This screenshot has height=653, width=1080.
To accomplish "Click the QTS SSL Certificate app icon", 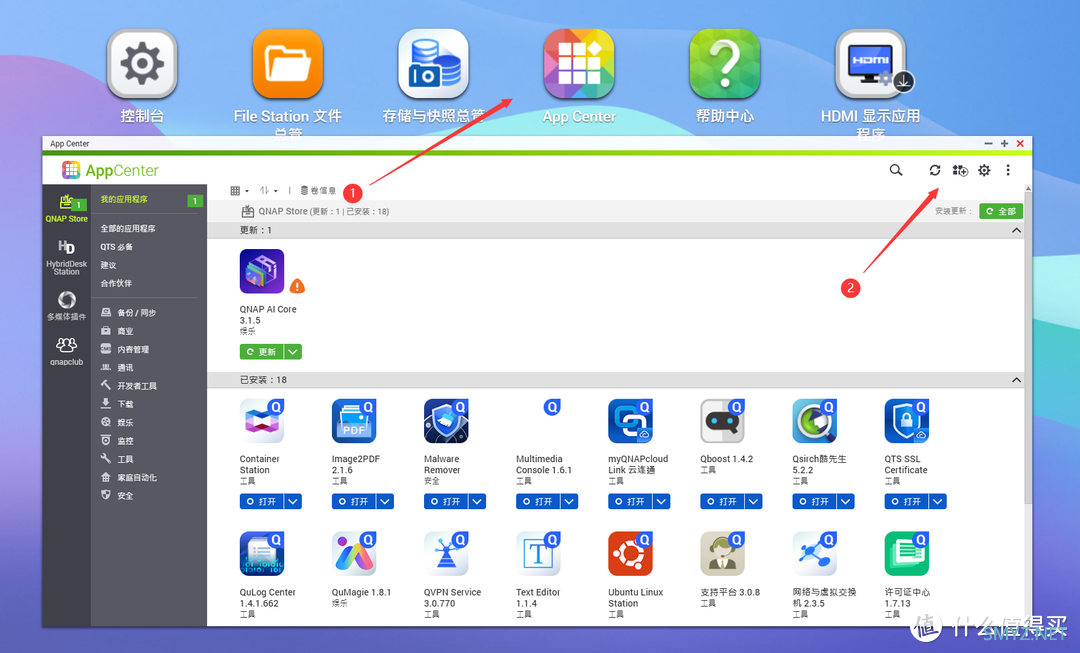I will coord(907,421).
